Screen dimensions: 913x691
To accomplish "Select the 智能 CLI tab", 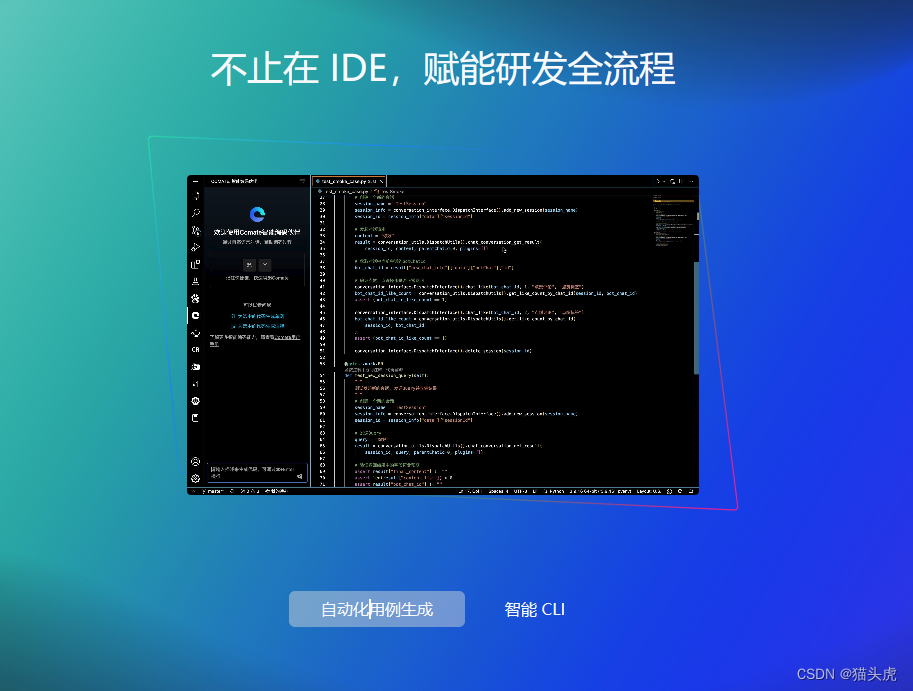I will coord(534,609).
